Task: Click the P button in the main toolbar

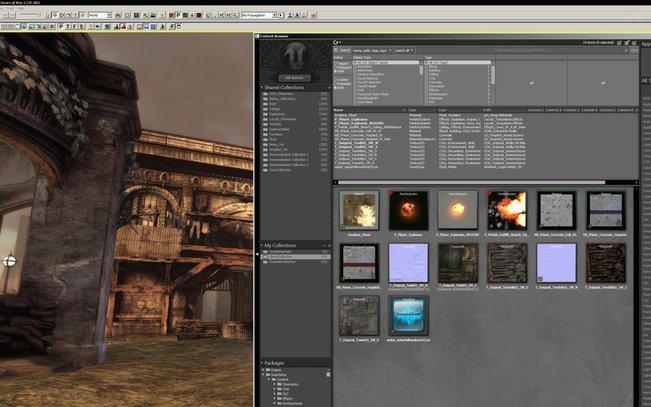Action: [x=179, y=15]
